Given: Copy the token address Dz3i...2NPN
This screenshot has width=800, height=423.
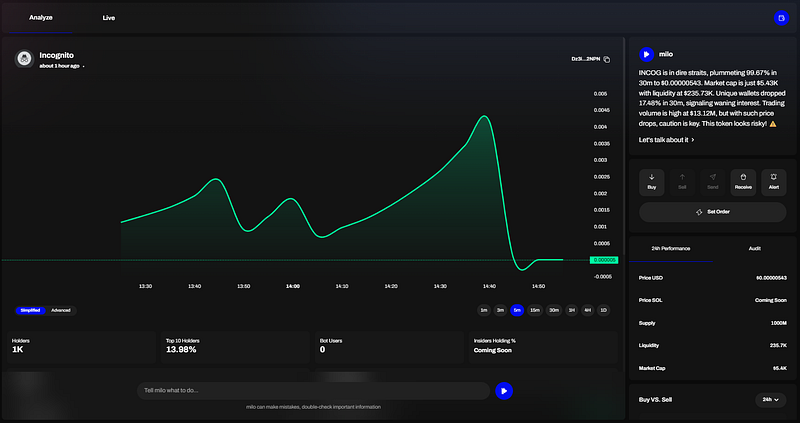Looking at the screenshot, I should click(x=607, y=59).
